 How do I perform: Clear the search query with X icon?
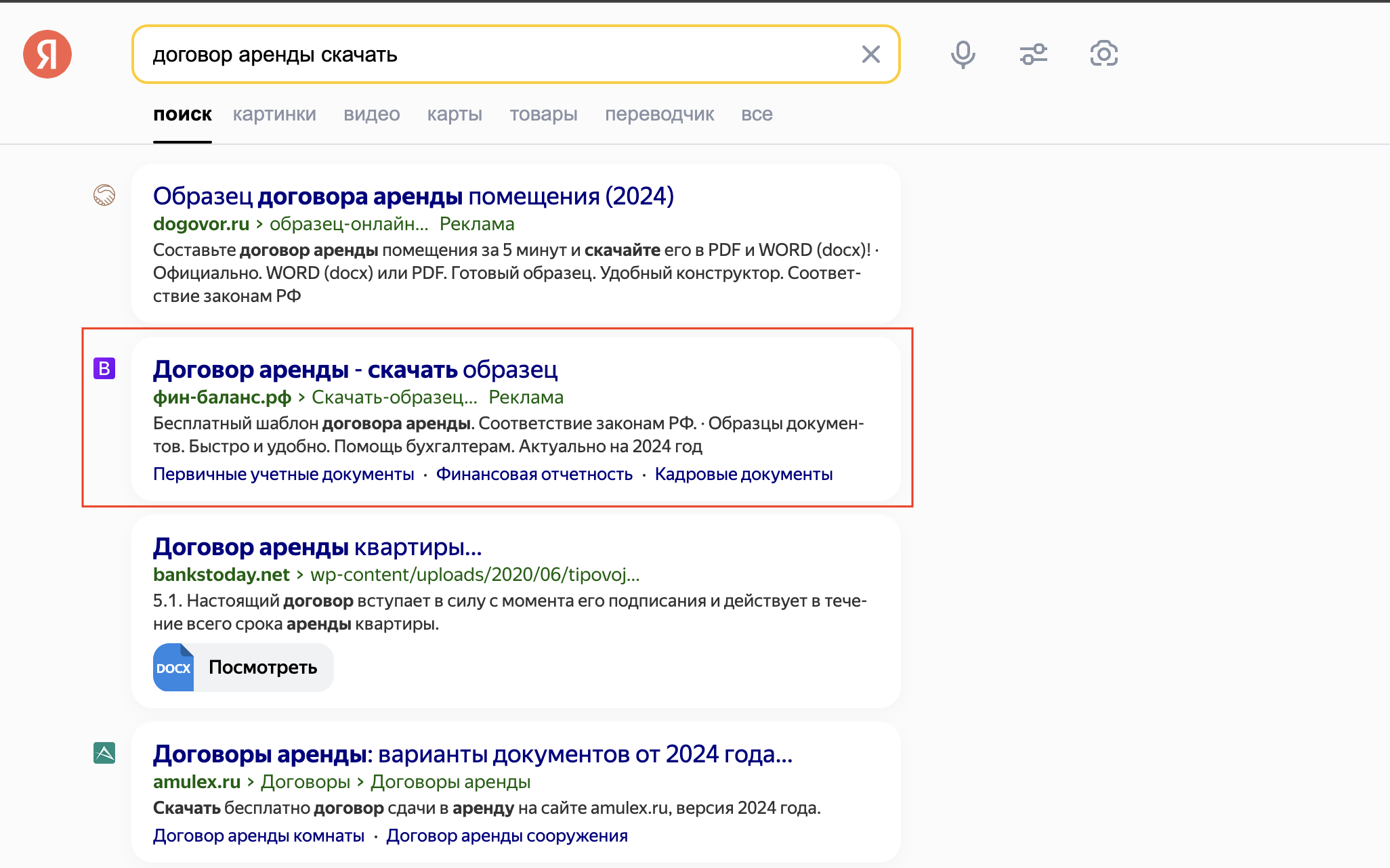pos(870,54)
